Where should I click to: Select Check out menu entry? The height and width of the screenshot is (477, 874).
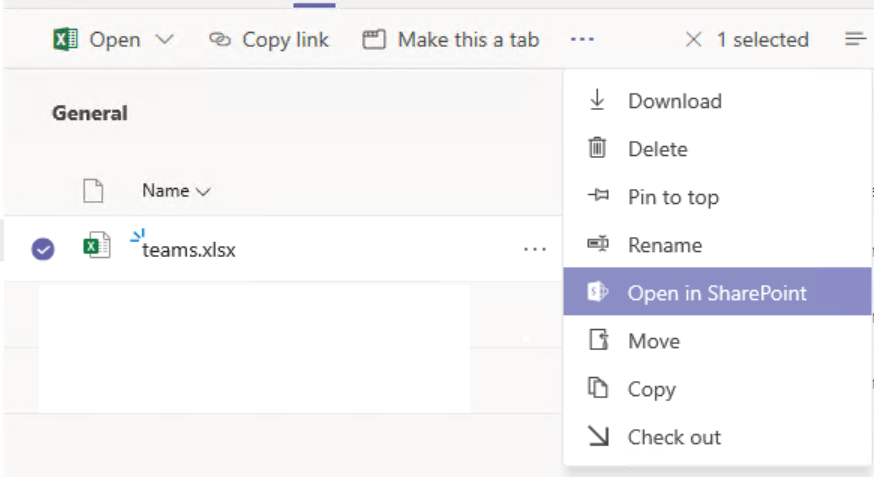click(717, 436)
